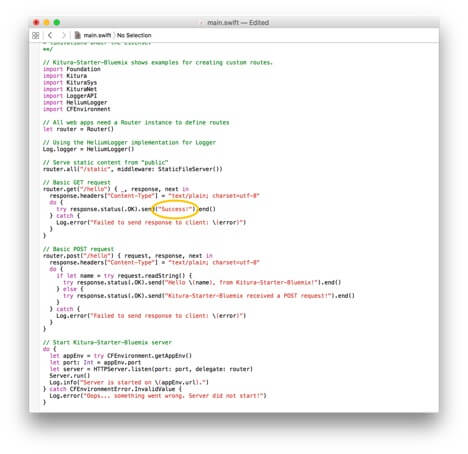Click the import CFEnvironment line

[77, 109]
